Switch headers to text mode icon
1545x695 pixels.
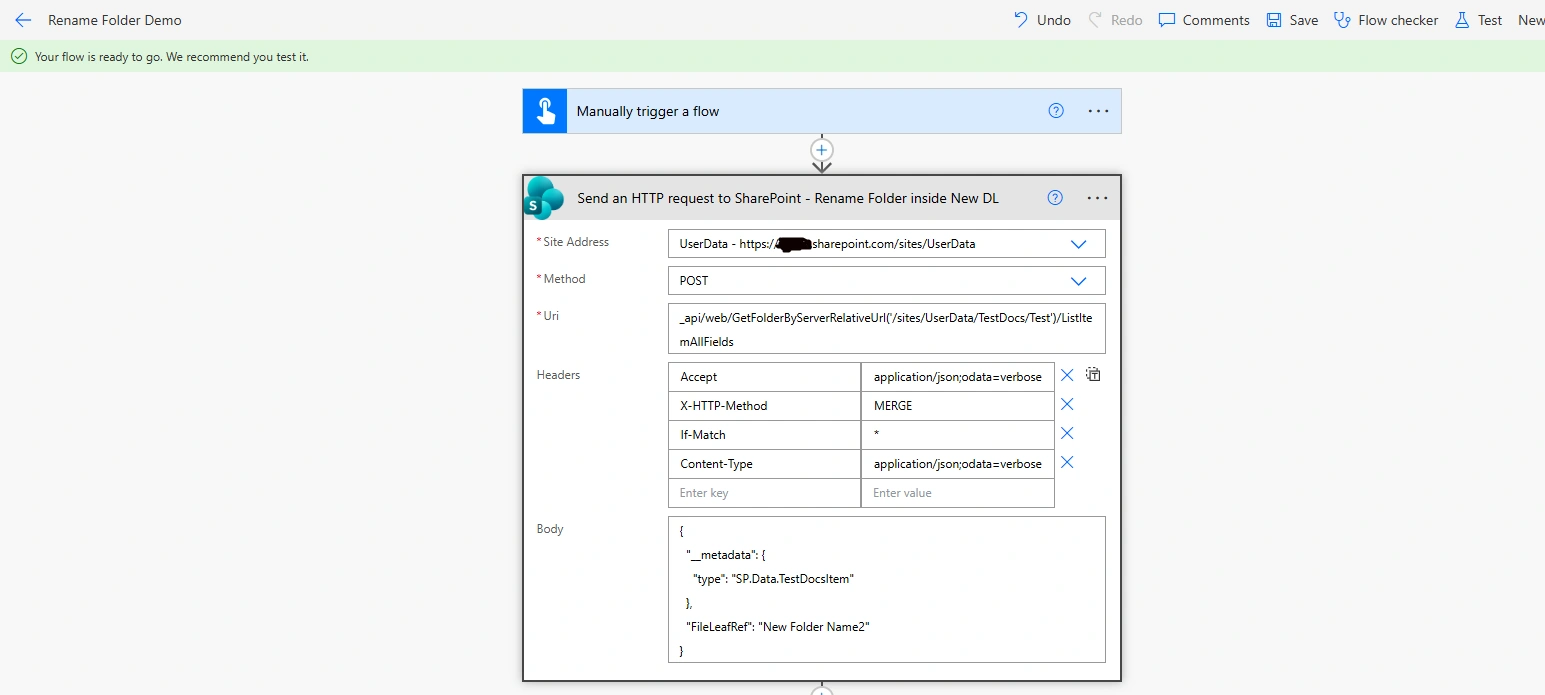tap(1093, 375)
